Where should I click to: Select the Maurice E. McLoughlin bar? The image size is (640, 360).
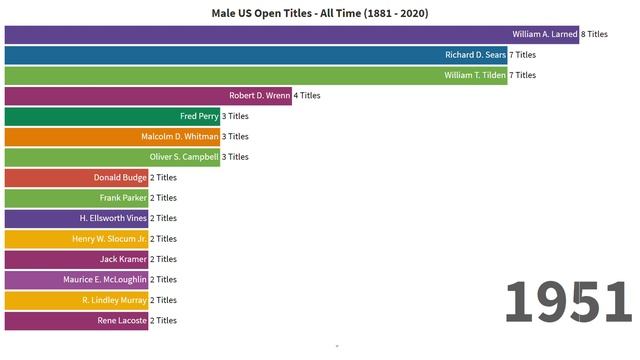point(76,280)
